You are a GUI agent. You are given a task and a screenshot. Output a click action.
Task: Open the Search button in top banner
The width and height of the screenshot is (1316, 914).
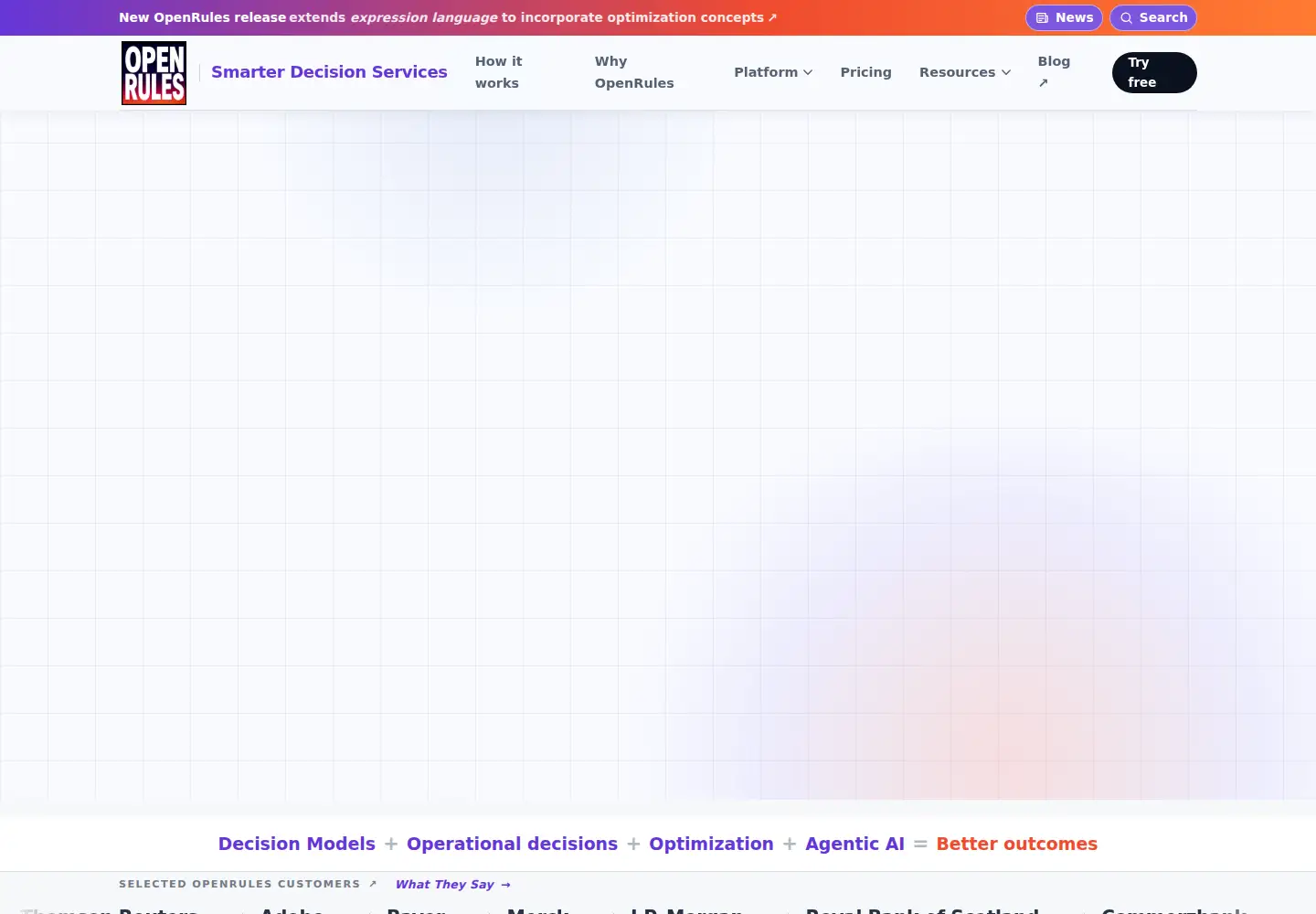[x=1153, y=17]
